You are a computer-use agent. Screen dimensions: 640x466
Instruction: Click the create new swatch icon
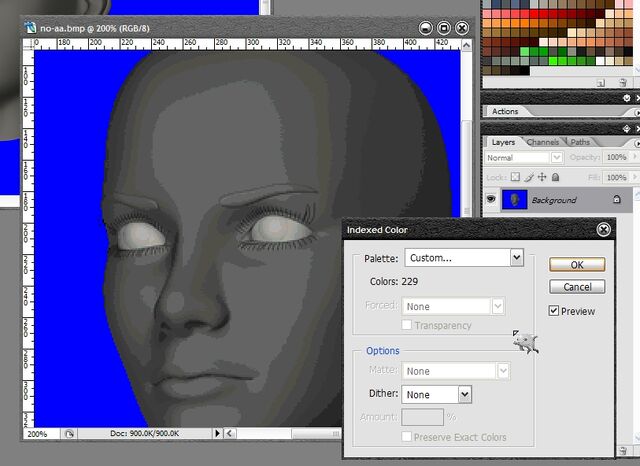tap(601, 83)
